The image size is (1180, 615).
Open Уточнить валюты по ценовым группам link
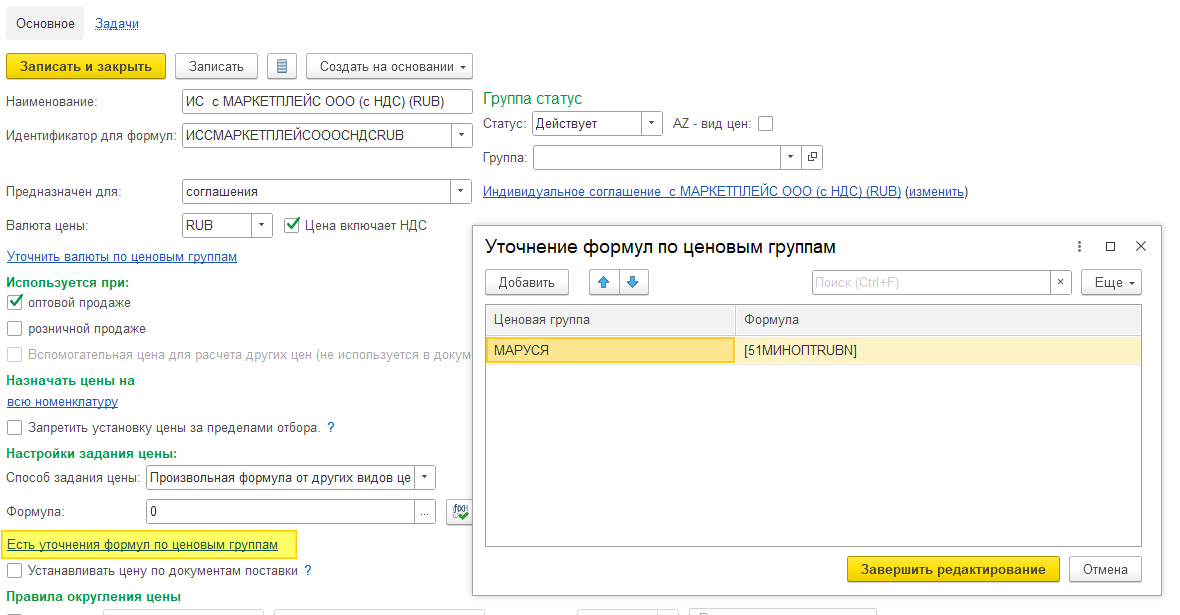click(122, 257)
